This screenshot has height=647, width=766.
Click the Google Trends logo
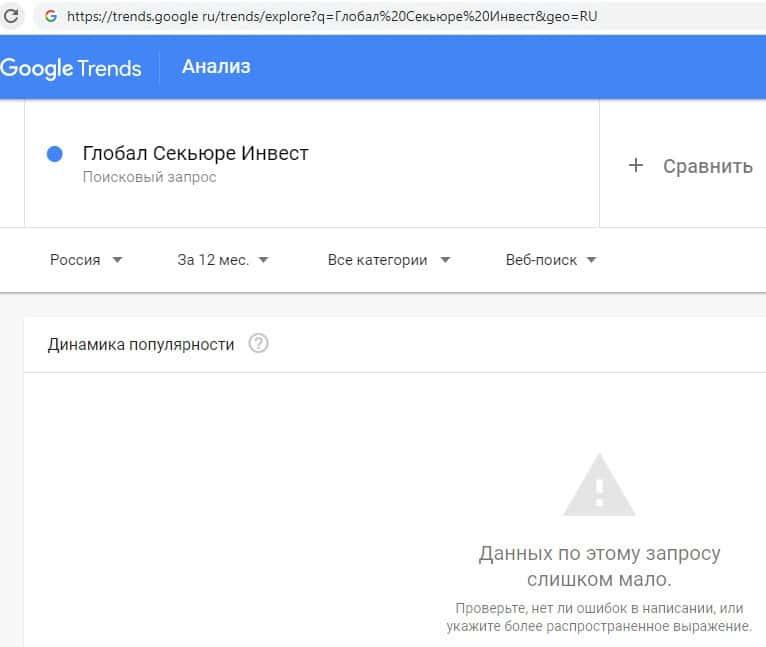tap(71, 68)
